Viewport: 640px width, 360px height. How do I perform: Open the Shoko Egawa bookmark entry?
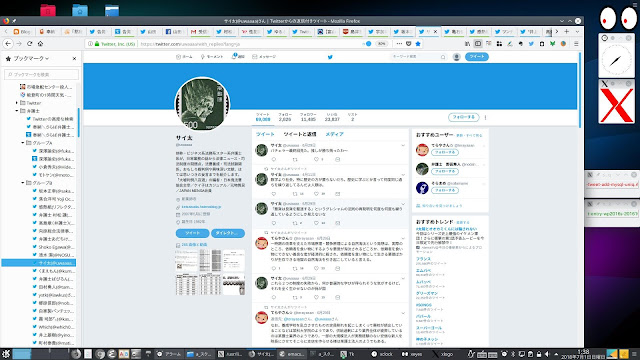[53, 247]
